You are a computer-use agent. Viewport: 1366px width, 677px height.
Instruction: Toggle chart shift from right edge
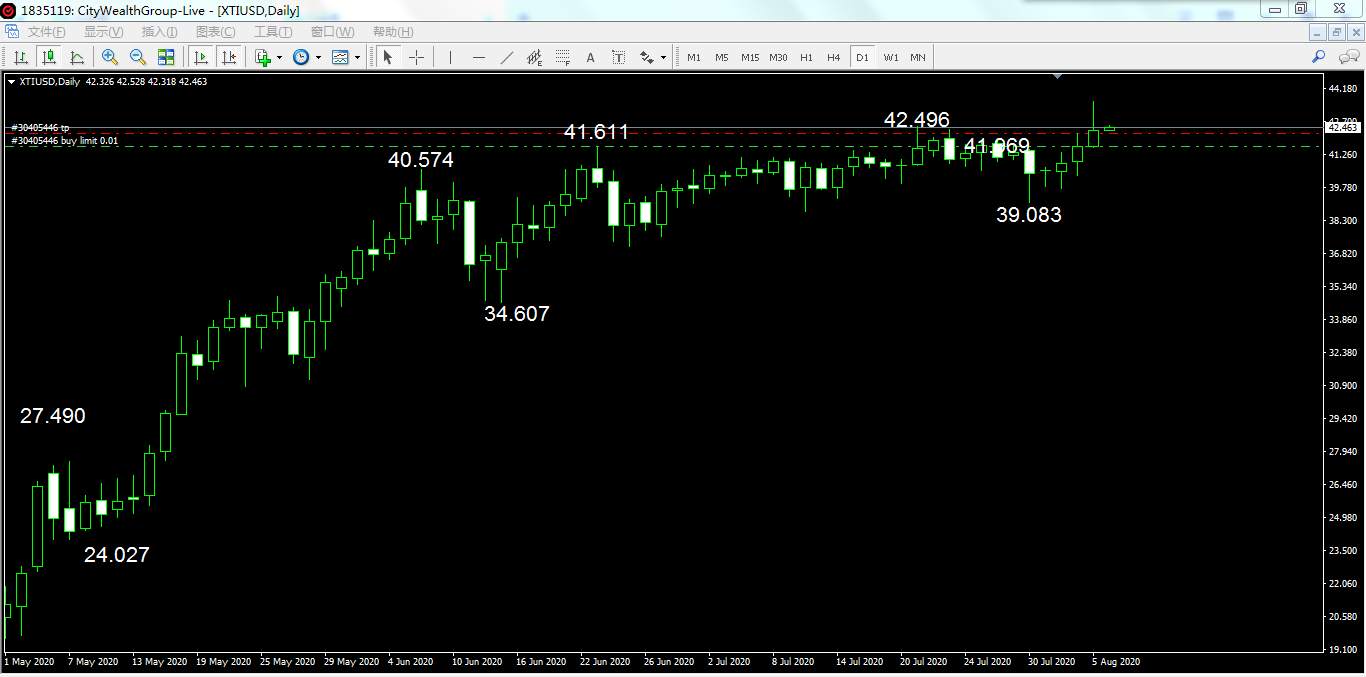tap(229, 57)
